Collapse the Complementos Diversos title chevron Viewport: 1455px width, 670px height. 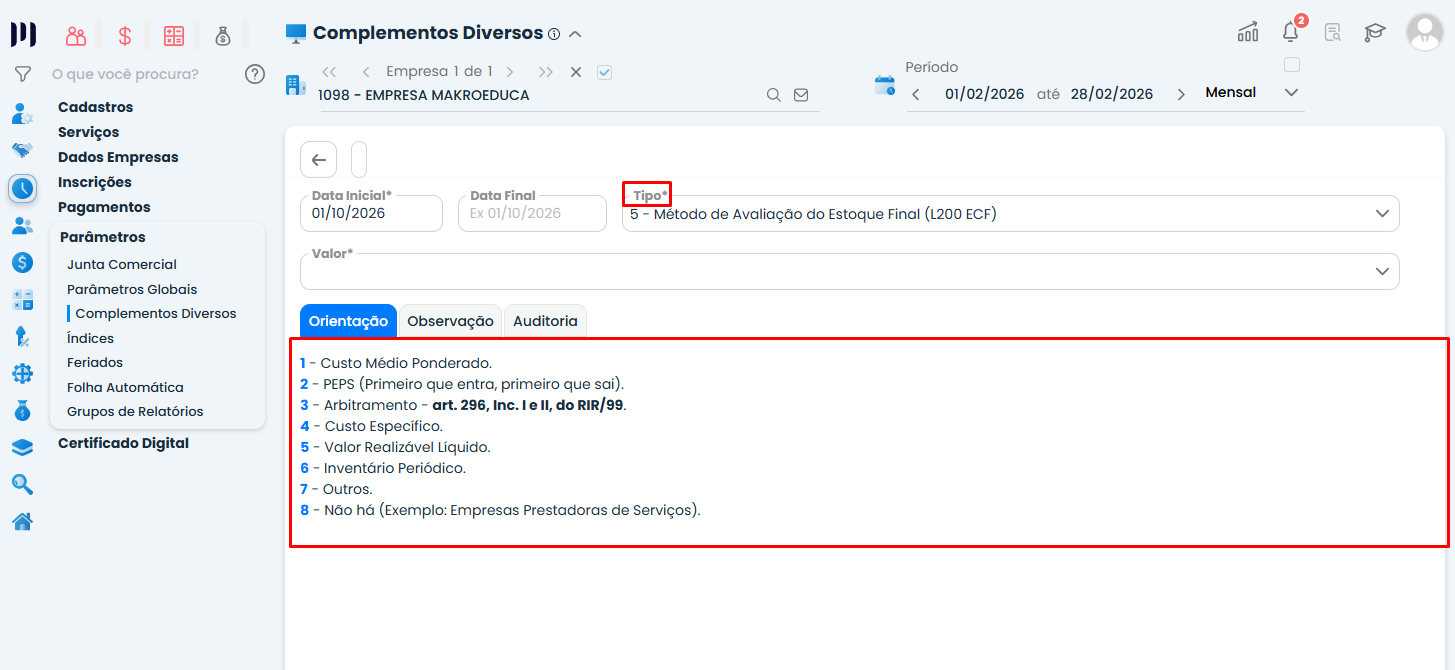[575, 34]
